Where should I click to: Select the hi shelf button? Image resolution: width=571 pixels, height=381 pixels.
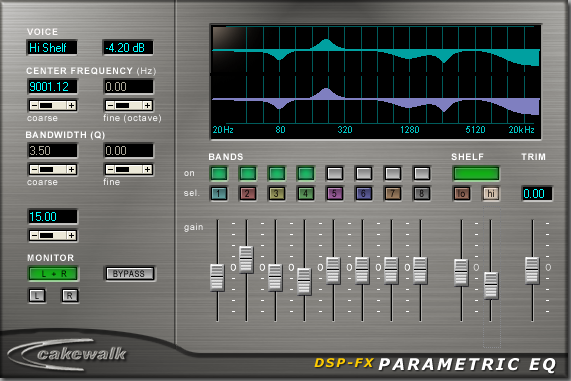click(x=491, y=193)
